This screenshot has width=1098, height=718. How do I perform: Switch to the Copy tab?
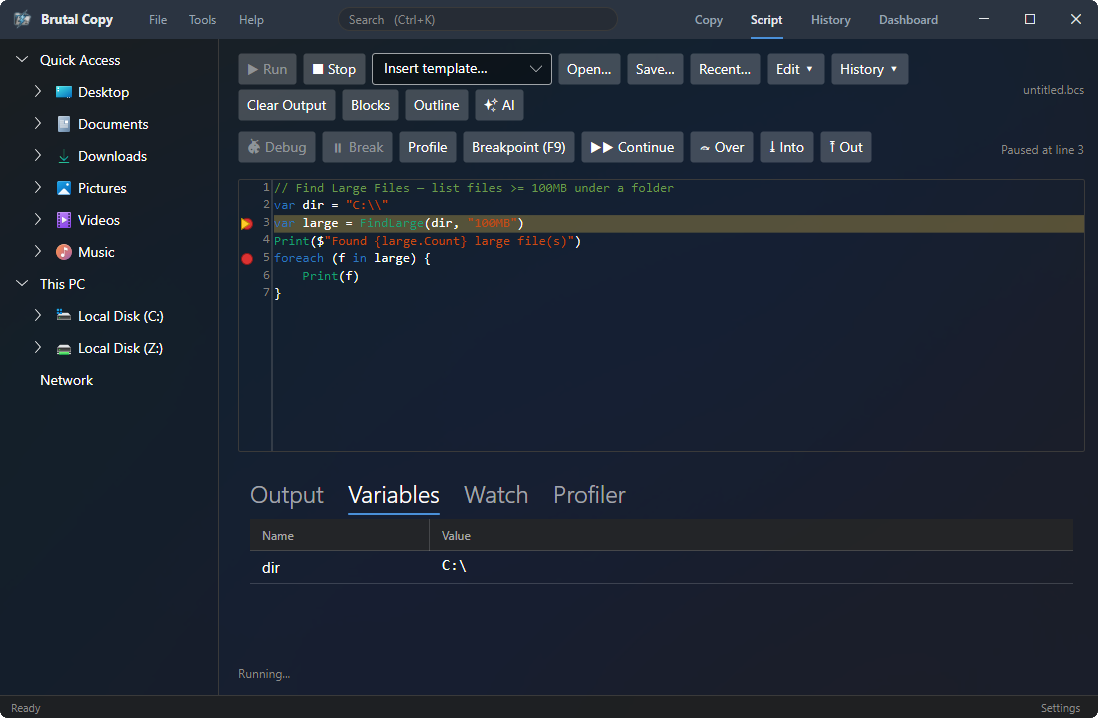(708, 20)
